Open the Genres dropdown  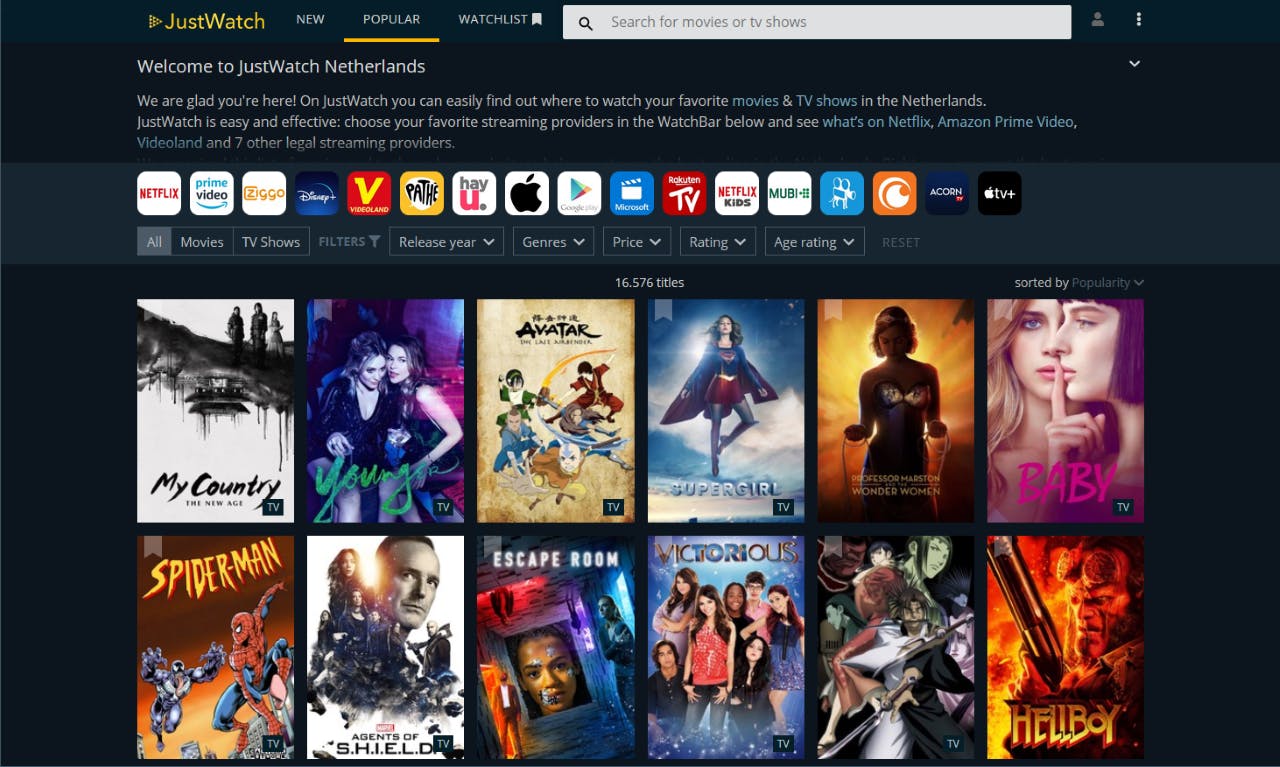click(x=554, y=242)
